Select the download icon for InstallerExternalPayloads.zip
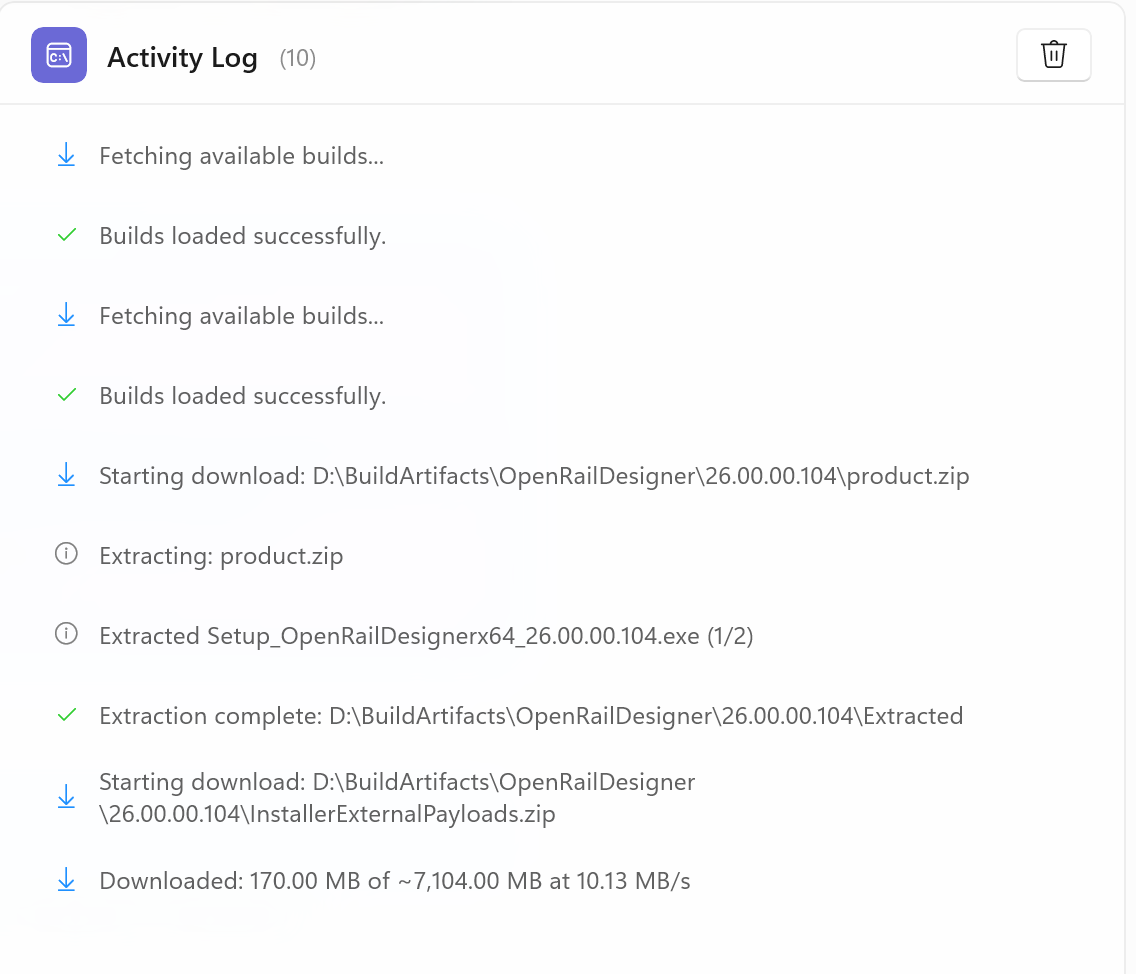Screen dimensions: 1136x974 point(66,797)
